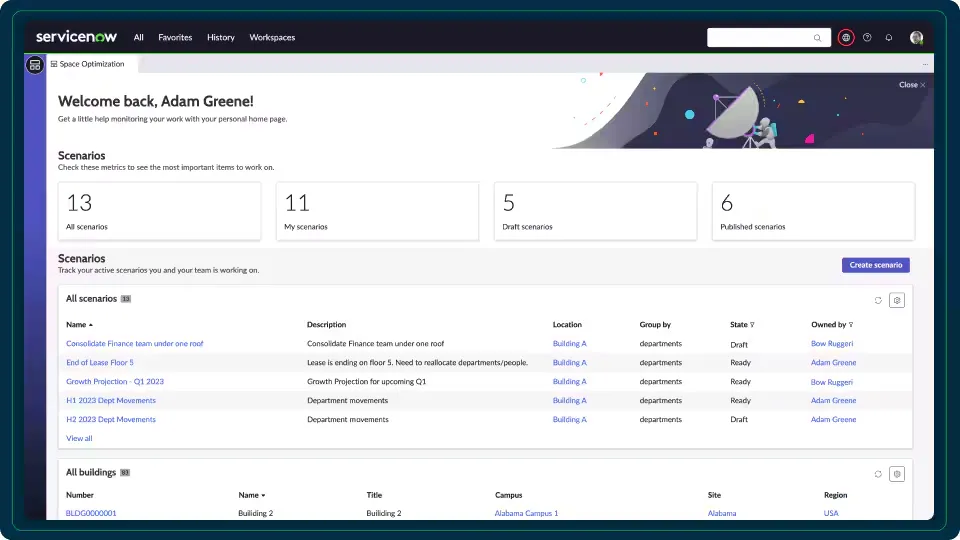Open the notifications bell
Screen dimensions: 960x540
889,38
